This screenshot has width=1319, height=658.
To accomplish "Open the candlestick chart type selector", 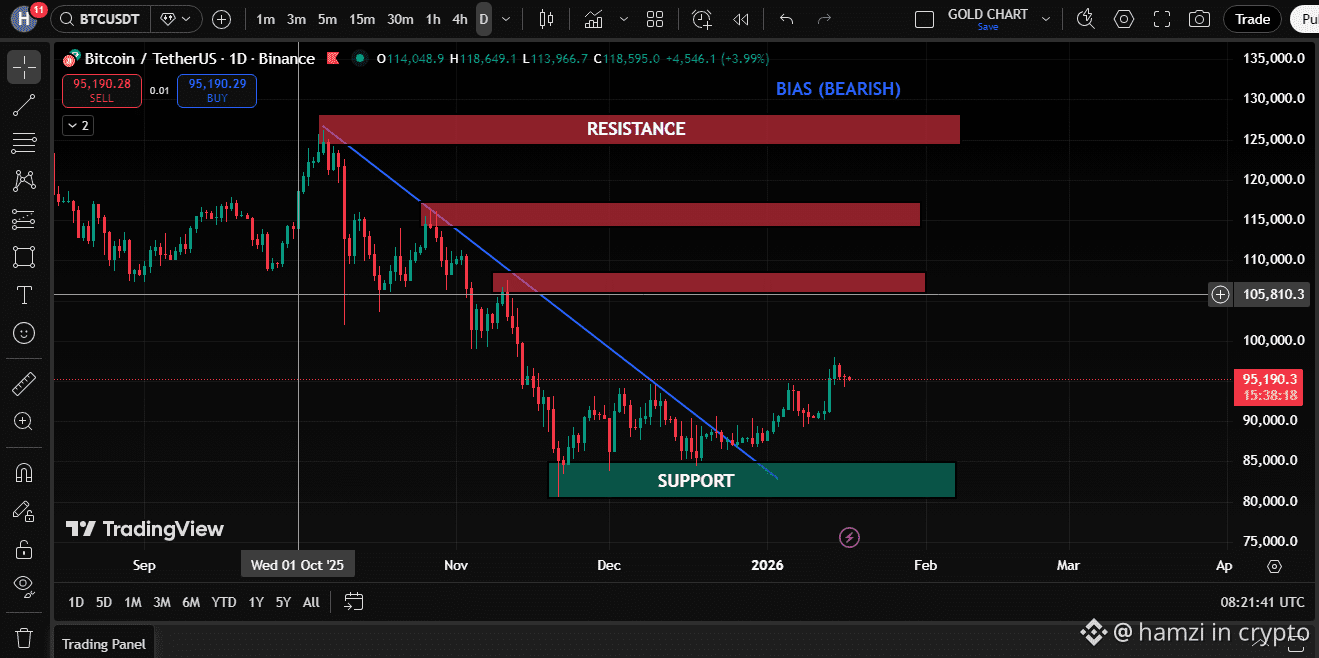I will click(545, 19).
